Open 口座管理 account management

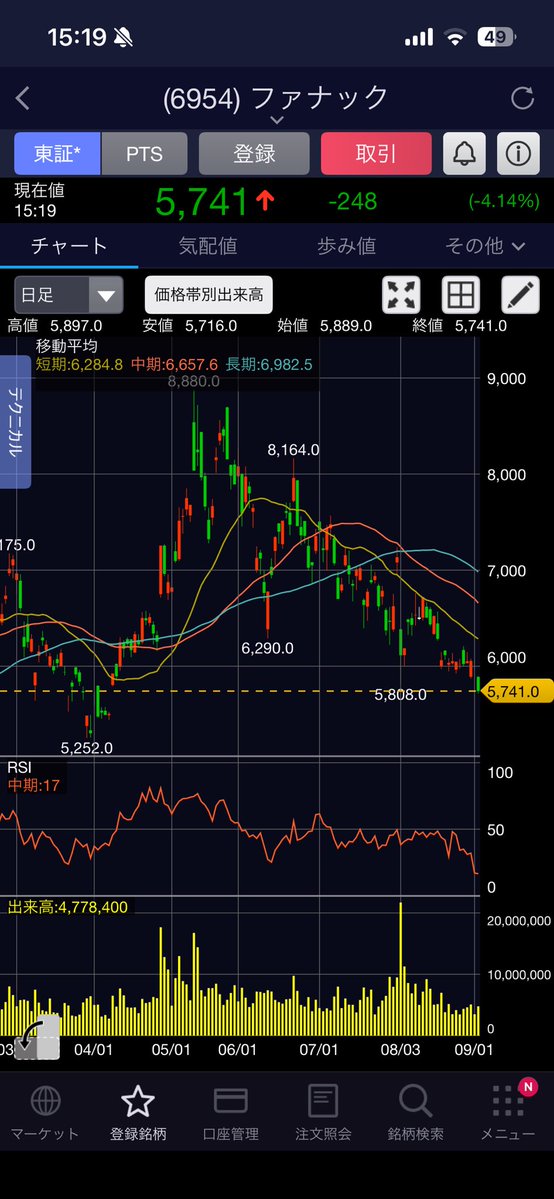(x=230, y=1113)
